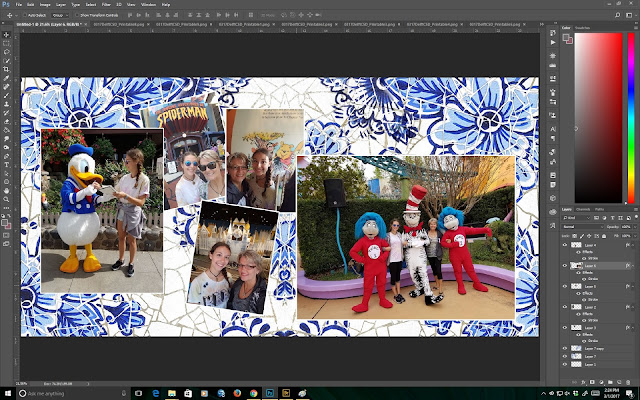Hide Layer 1 with eye icon

(x=565, y=364)
